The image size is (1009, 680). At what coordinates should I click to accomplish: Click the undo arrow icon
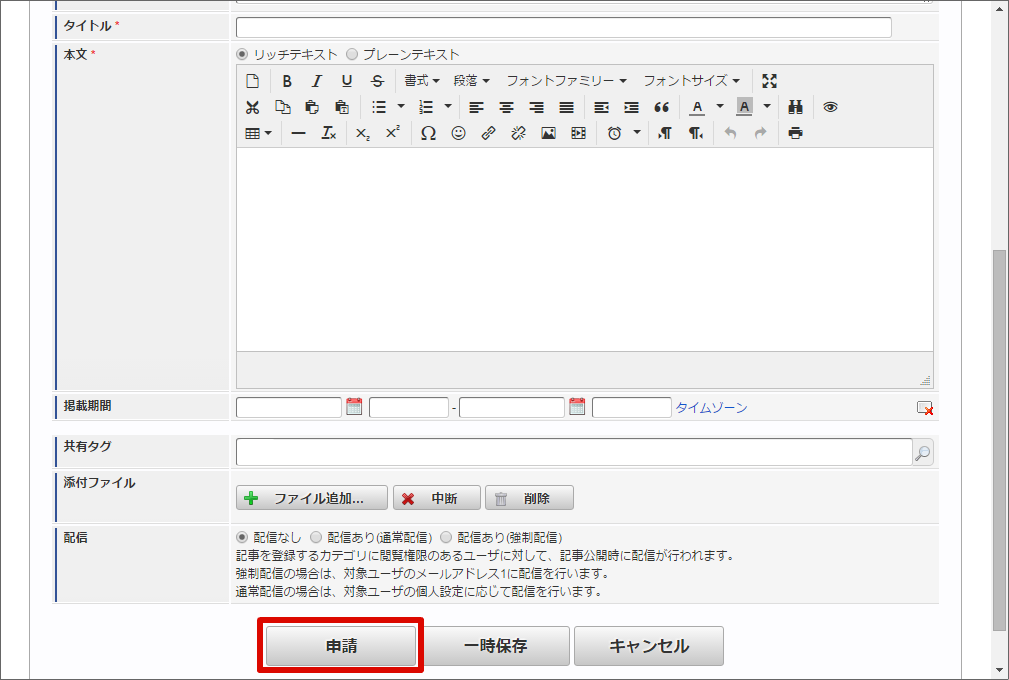click(x=730, y=133)
